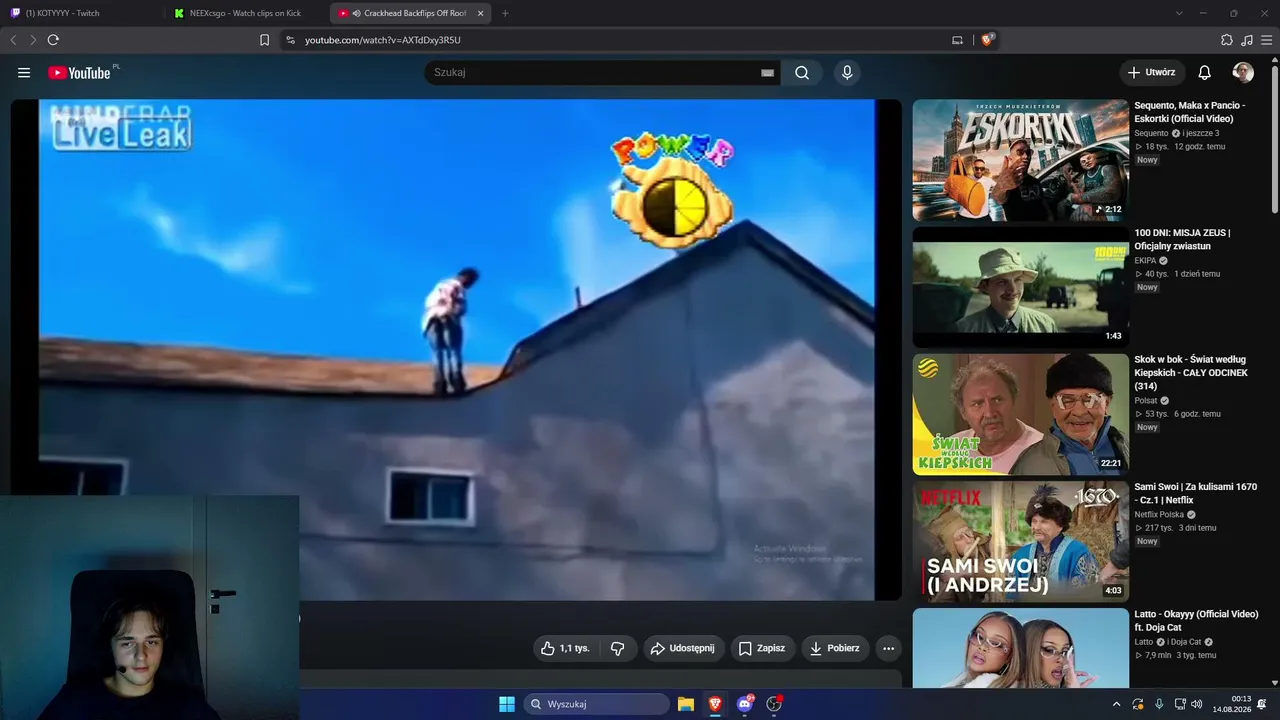This screenshot has height=720, width=1280.
Task: Start voice search with the microphone icon
Action: 847,73
